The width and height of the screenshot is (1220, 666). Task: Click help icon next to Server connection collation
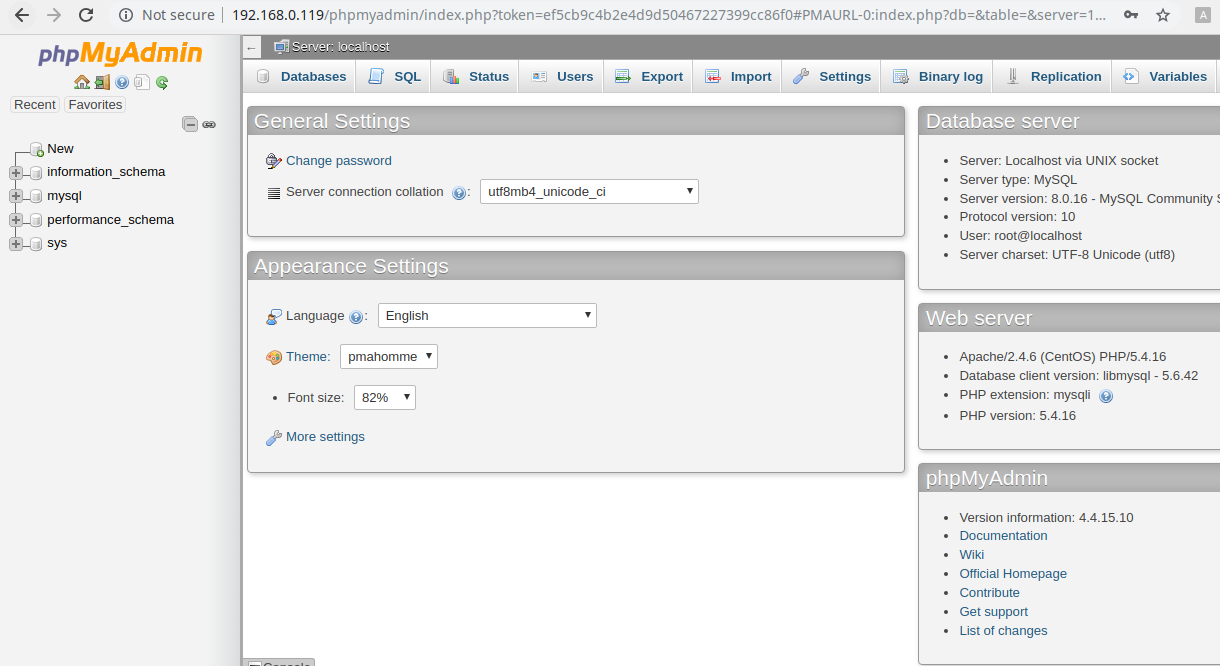click(459, 193)
